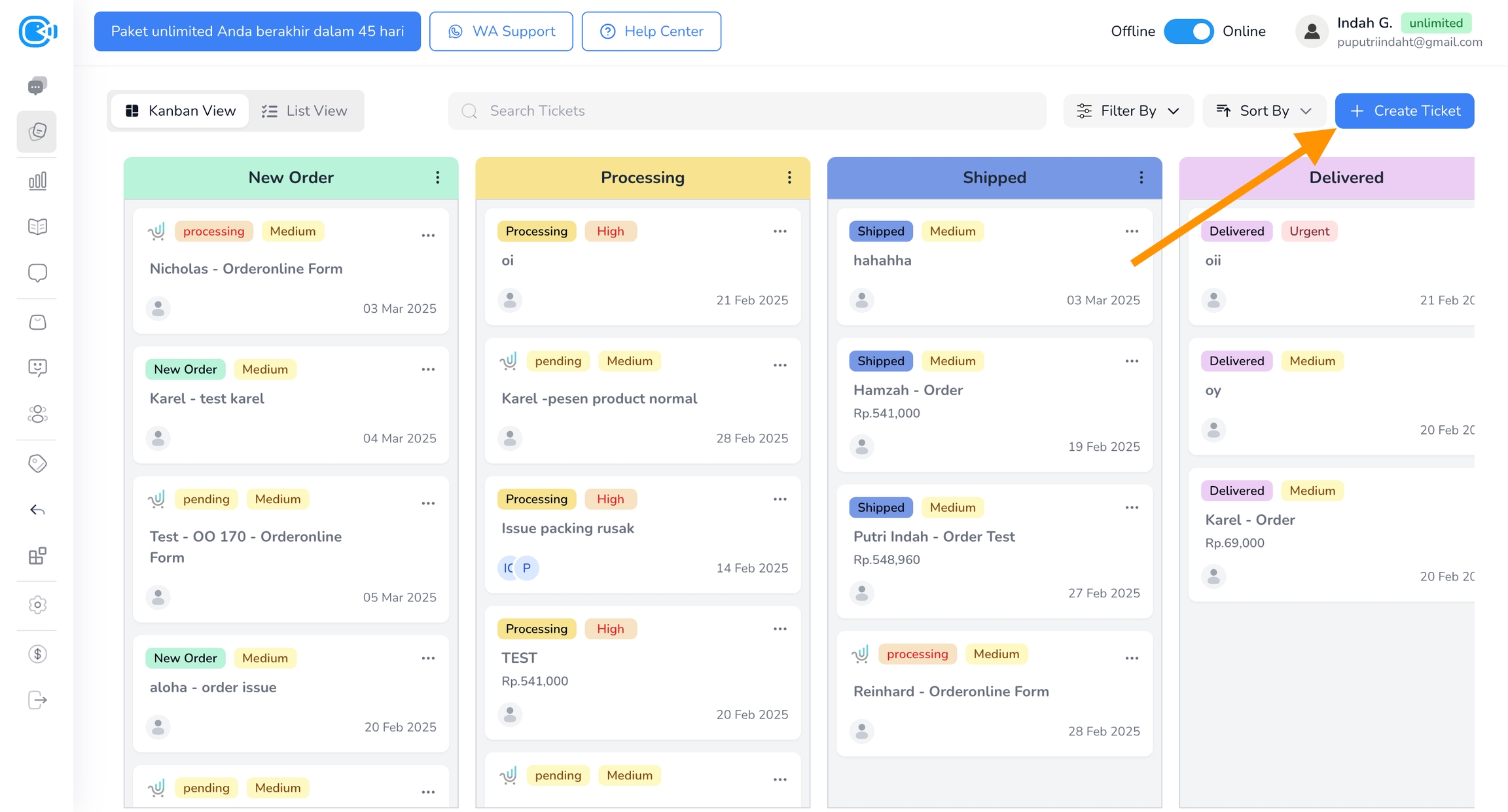This screenshot has width=1508, height=812.
Task: Open the Processing column three-dot menu
Action: [x=789, y=177]
